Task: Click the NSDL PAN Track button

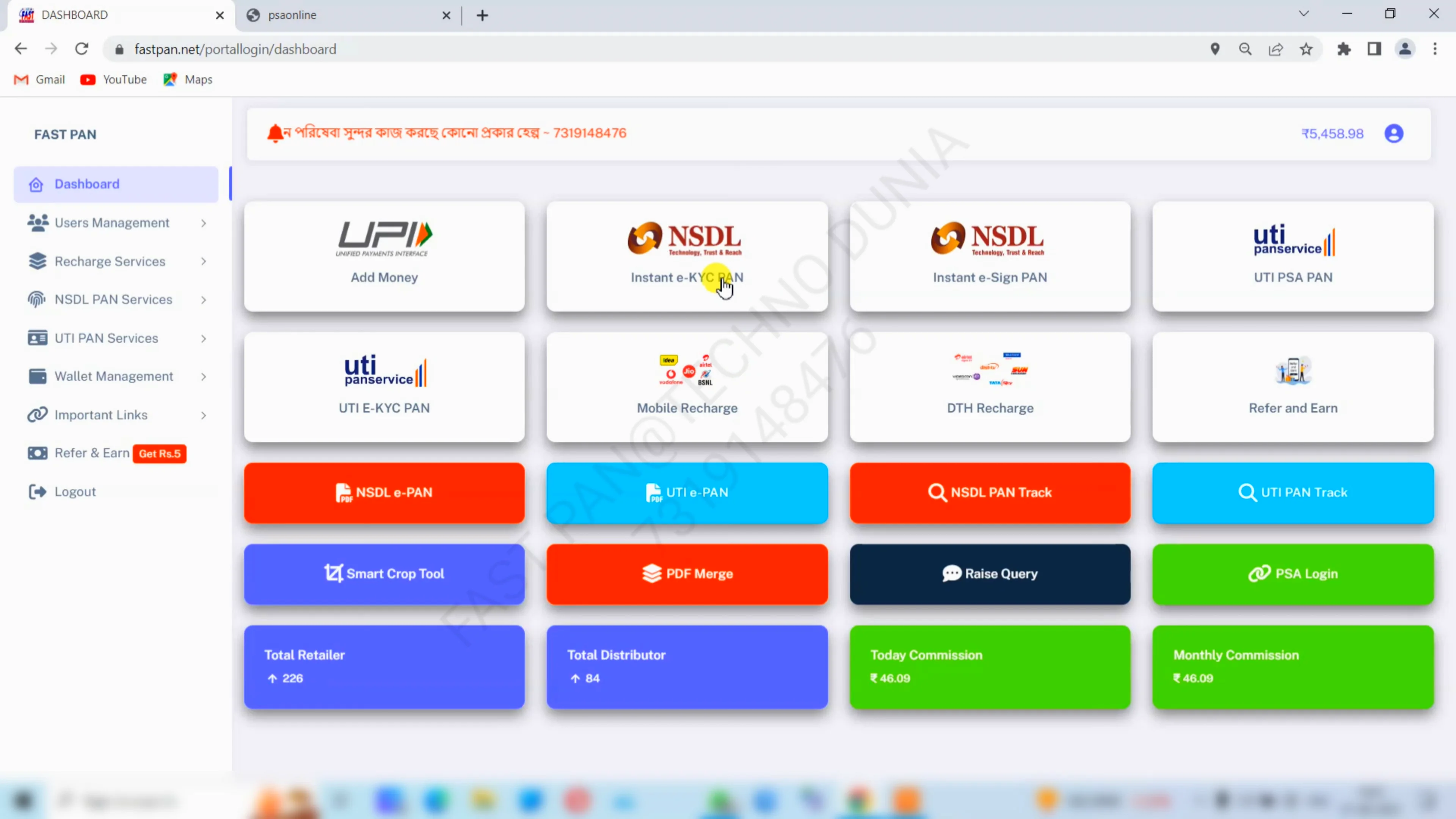Action: point(990,492)
